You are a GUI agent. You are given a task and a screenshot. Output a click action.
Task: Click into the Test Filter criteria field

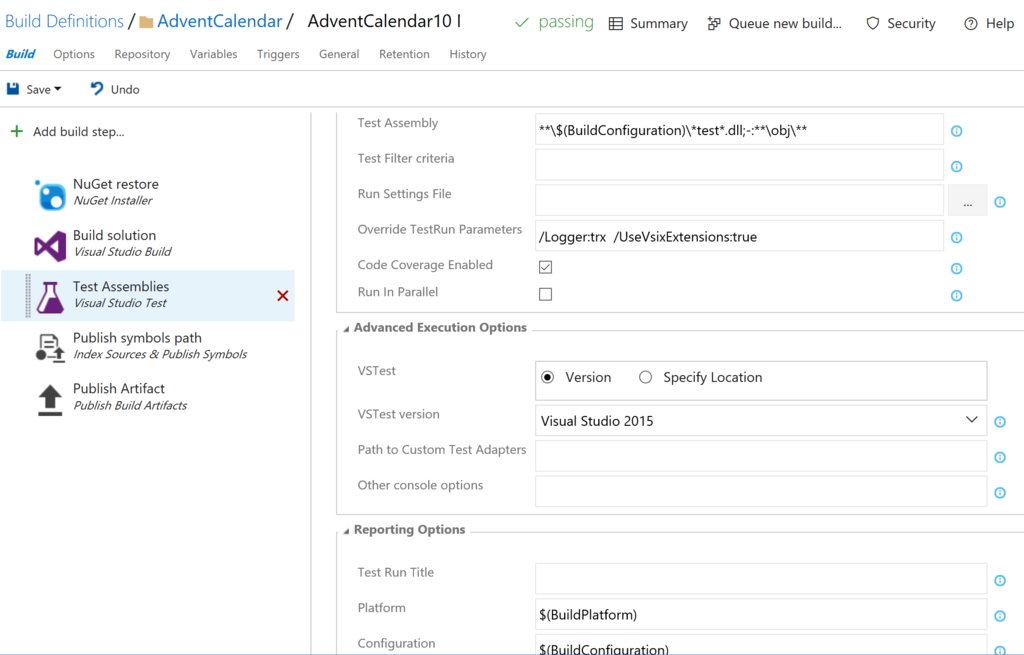click(x=739, y=165)
